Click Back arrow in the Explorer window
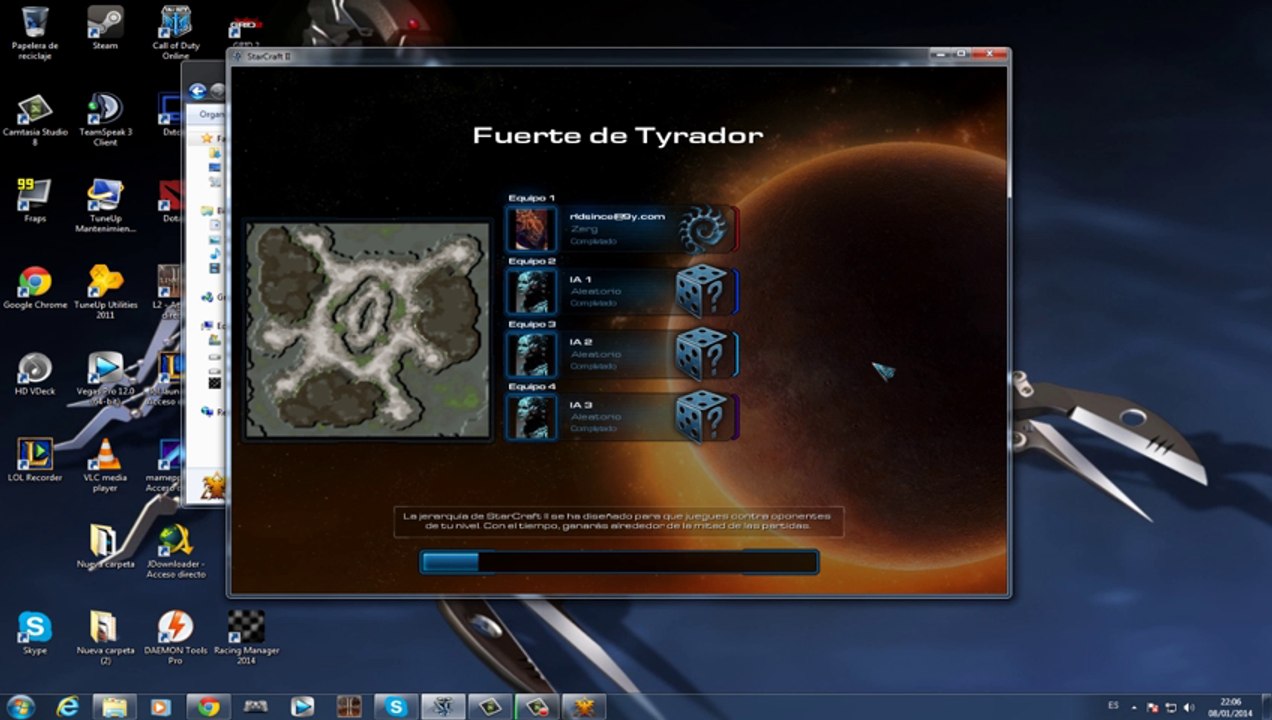Screen dimensions: 1272x720 tap(197, 92)
